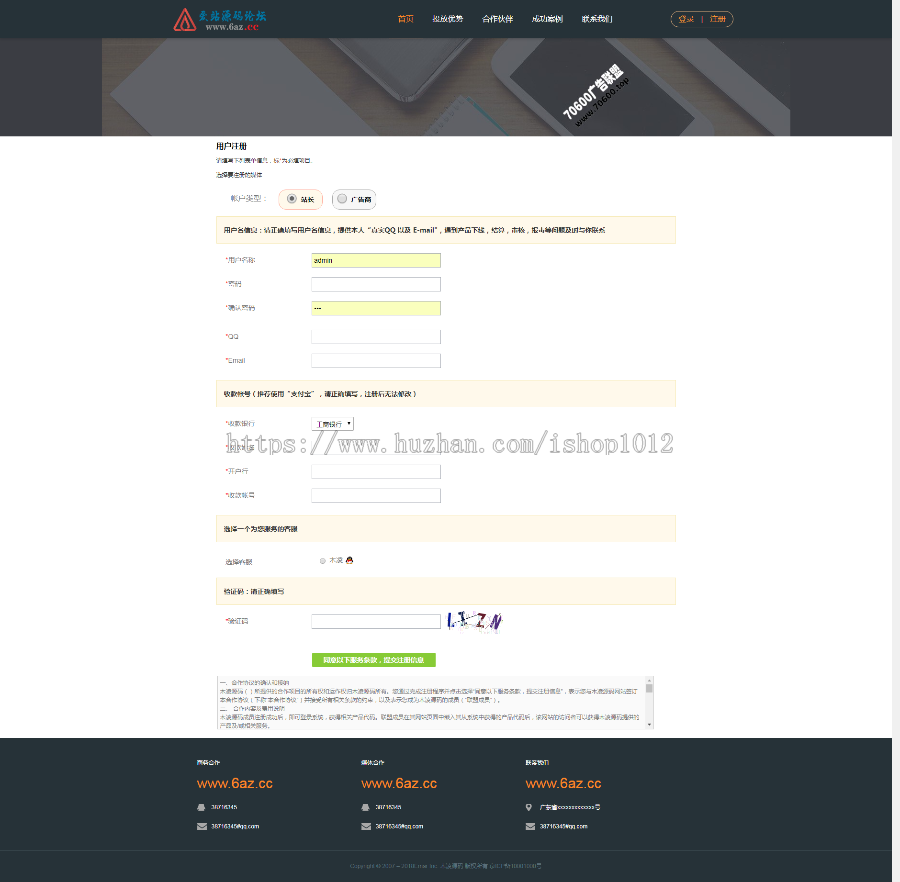This screenshot has height=882, width=900.
Task: Click the mail icon in the business cooperation footer column
Action: coord(201,826)
